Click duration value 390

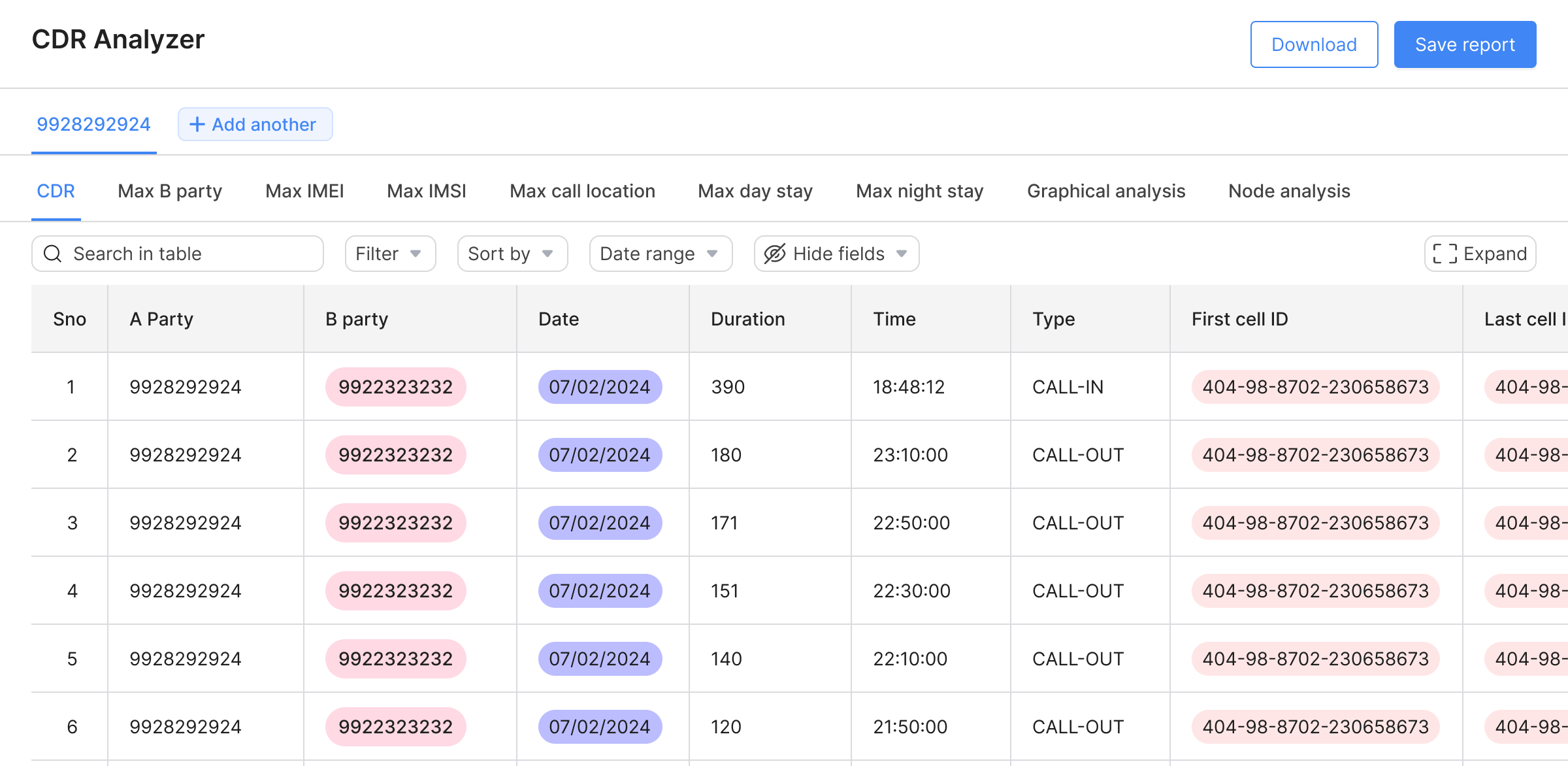click(728, 387)
